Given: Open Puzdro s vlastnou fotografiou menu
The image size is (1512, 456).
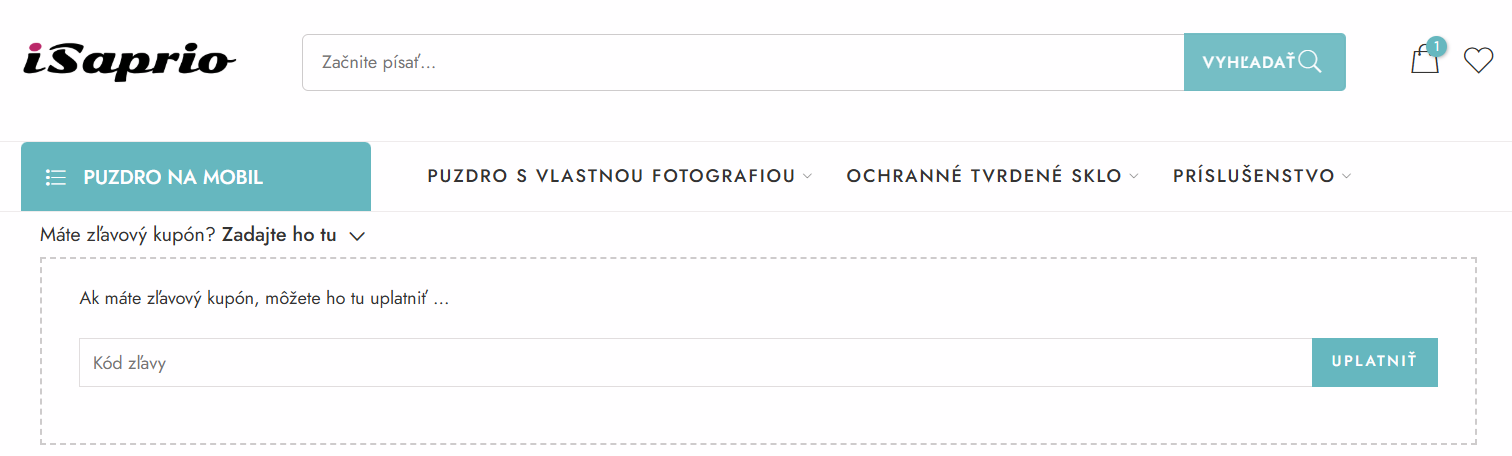Looking at the screenshot, I should pyautogui.click(x=611, y=177).
